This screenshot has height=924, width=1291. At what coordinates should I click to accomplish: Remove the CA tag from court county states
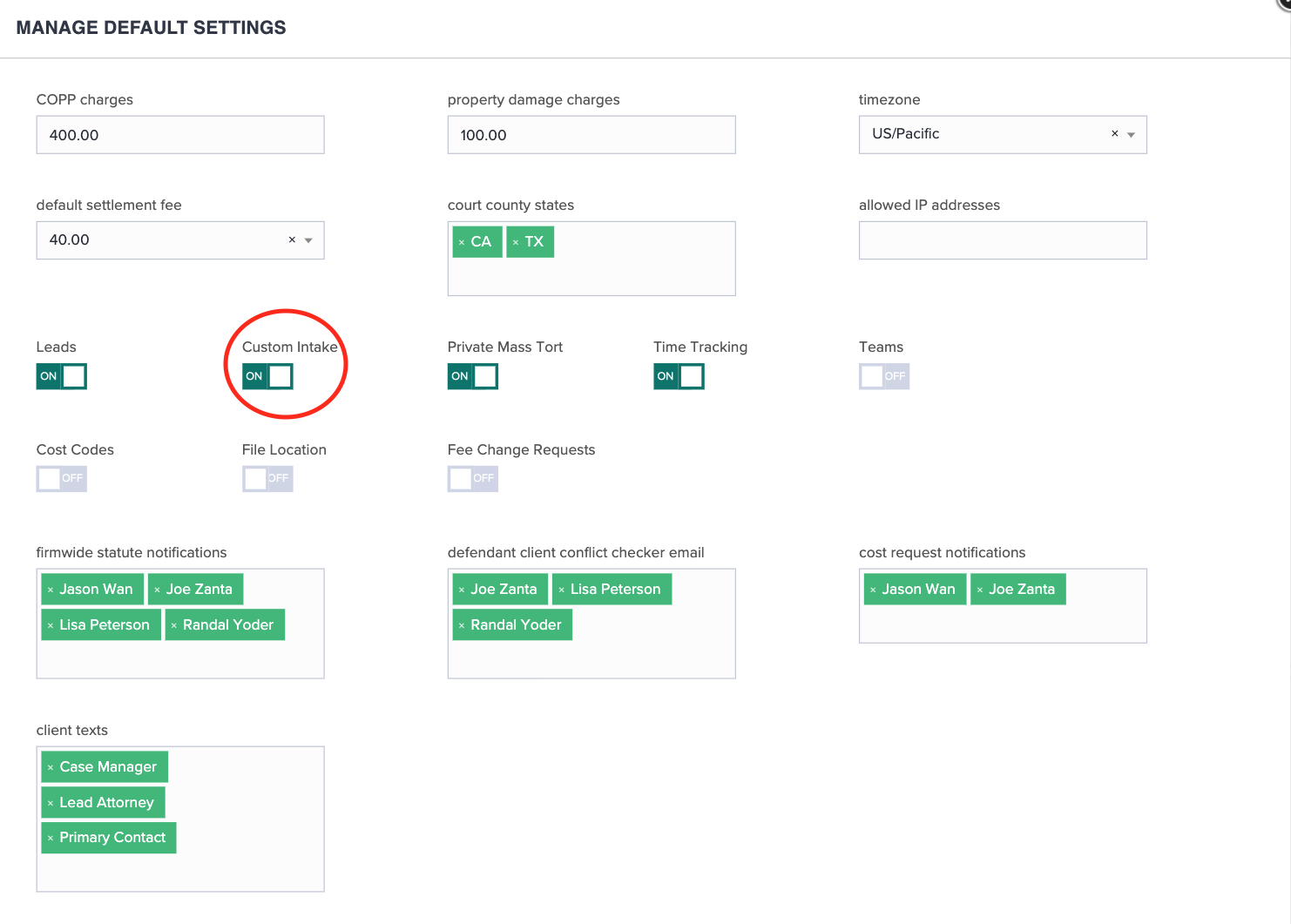(462, 241)
